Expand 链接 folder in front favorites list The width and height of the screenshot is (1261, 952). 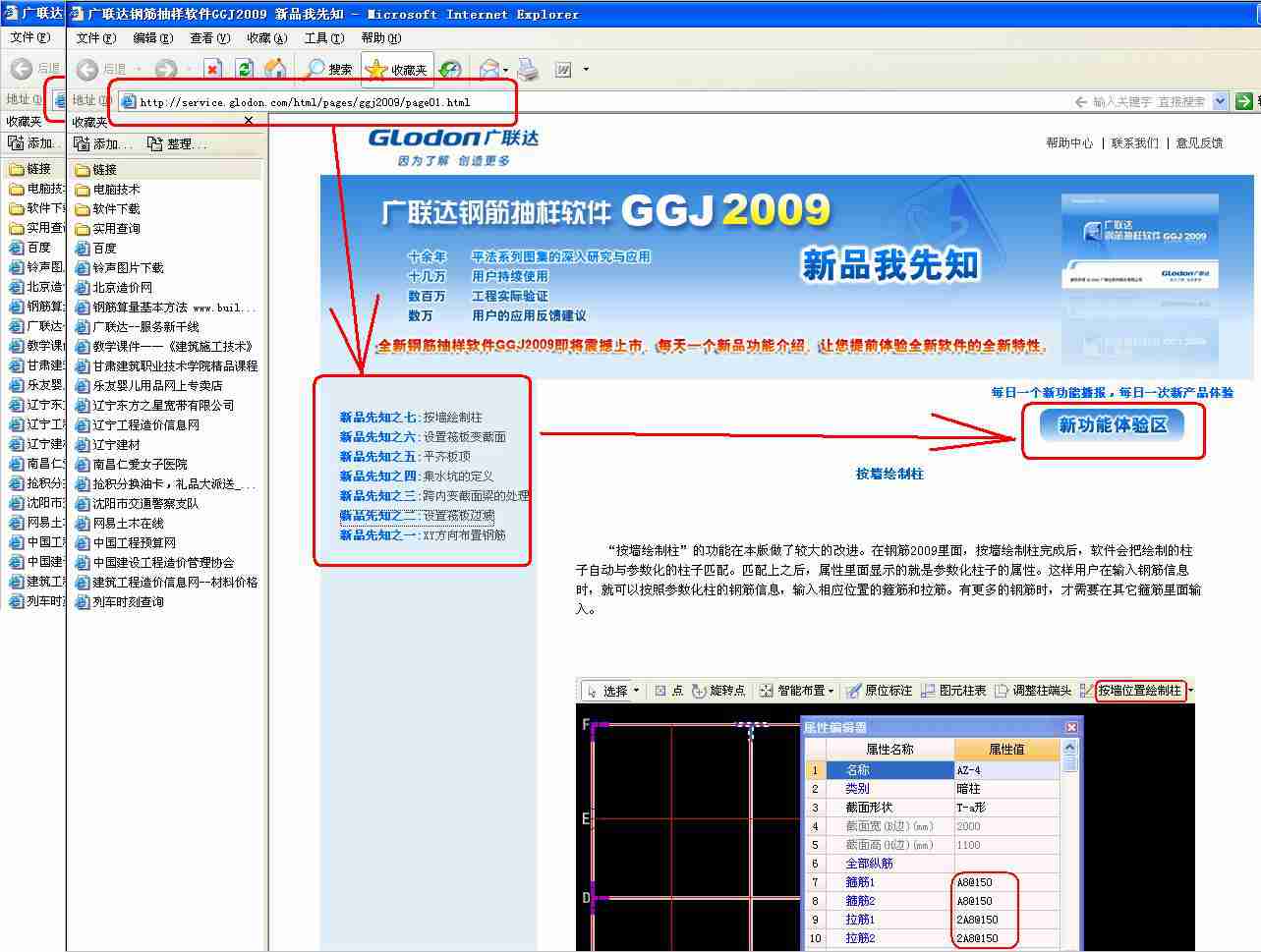(96, 169)
